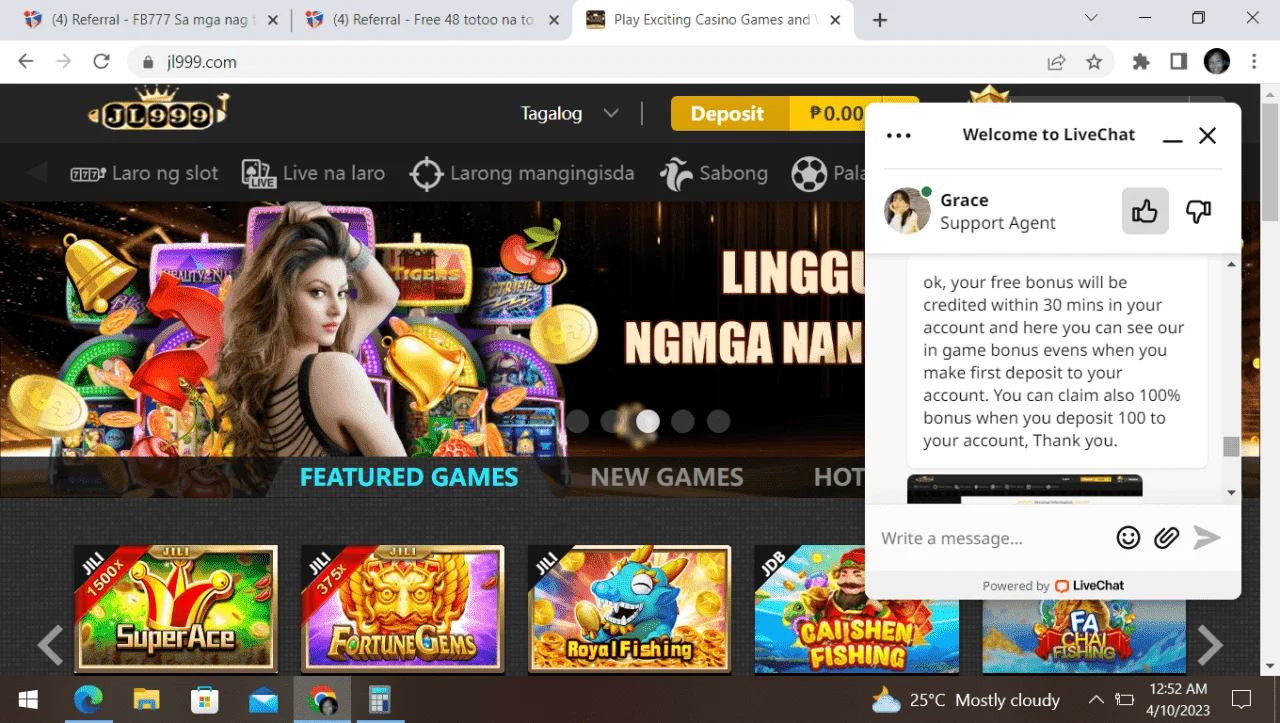Click the category bar left arrow
This screenshot has width=1280, height=723.
[37, 173]
